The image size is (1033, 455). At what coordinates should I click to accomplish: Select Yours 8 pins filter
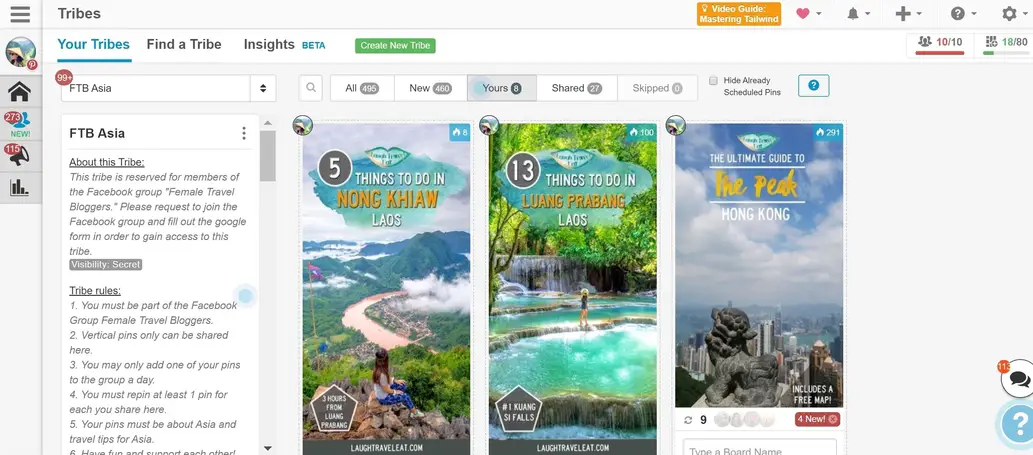tap(501, 88)
